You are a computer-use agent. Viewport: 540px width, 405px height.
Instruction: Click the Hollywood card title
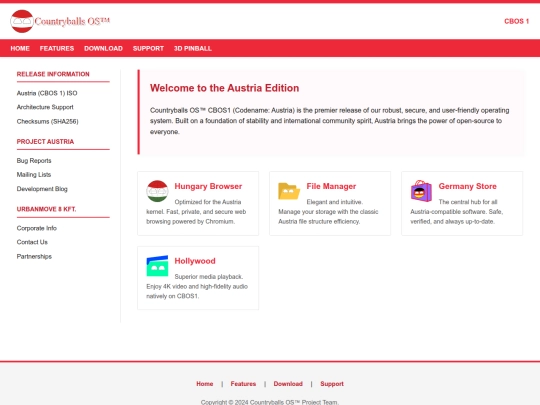pos(195,261)
